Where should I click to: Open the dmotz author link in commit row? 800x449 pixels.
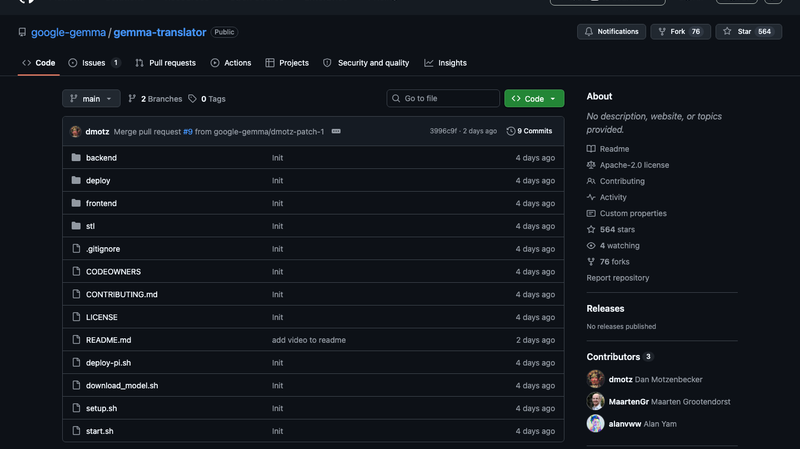[x=97, y=132]
